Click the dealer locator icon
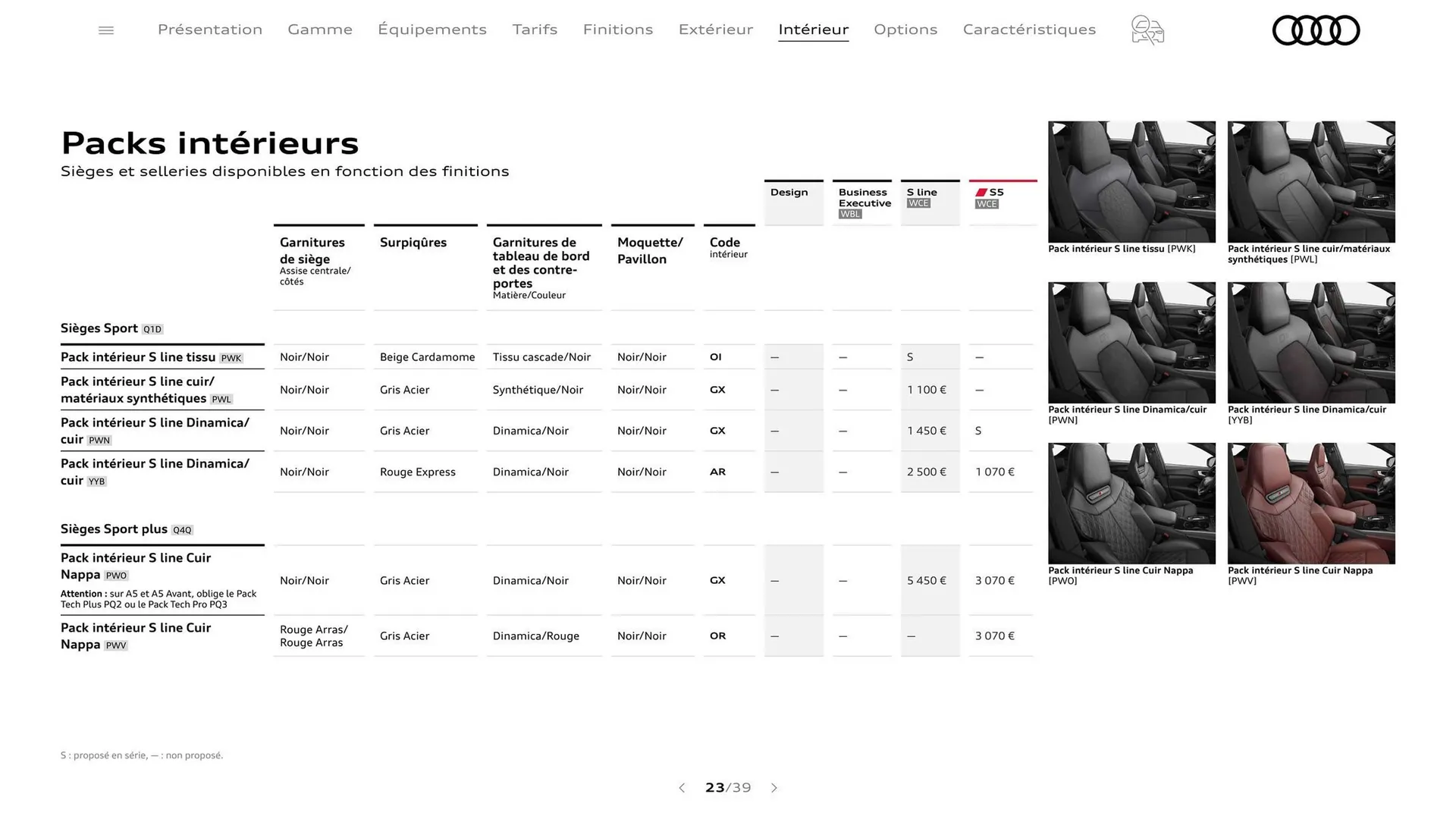 (1147, 30)
